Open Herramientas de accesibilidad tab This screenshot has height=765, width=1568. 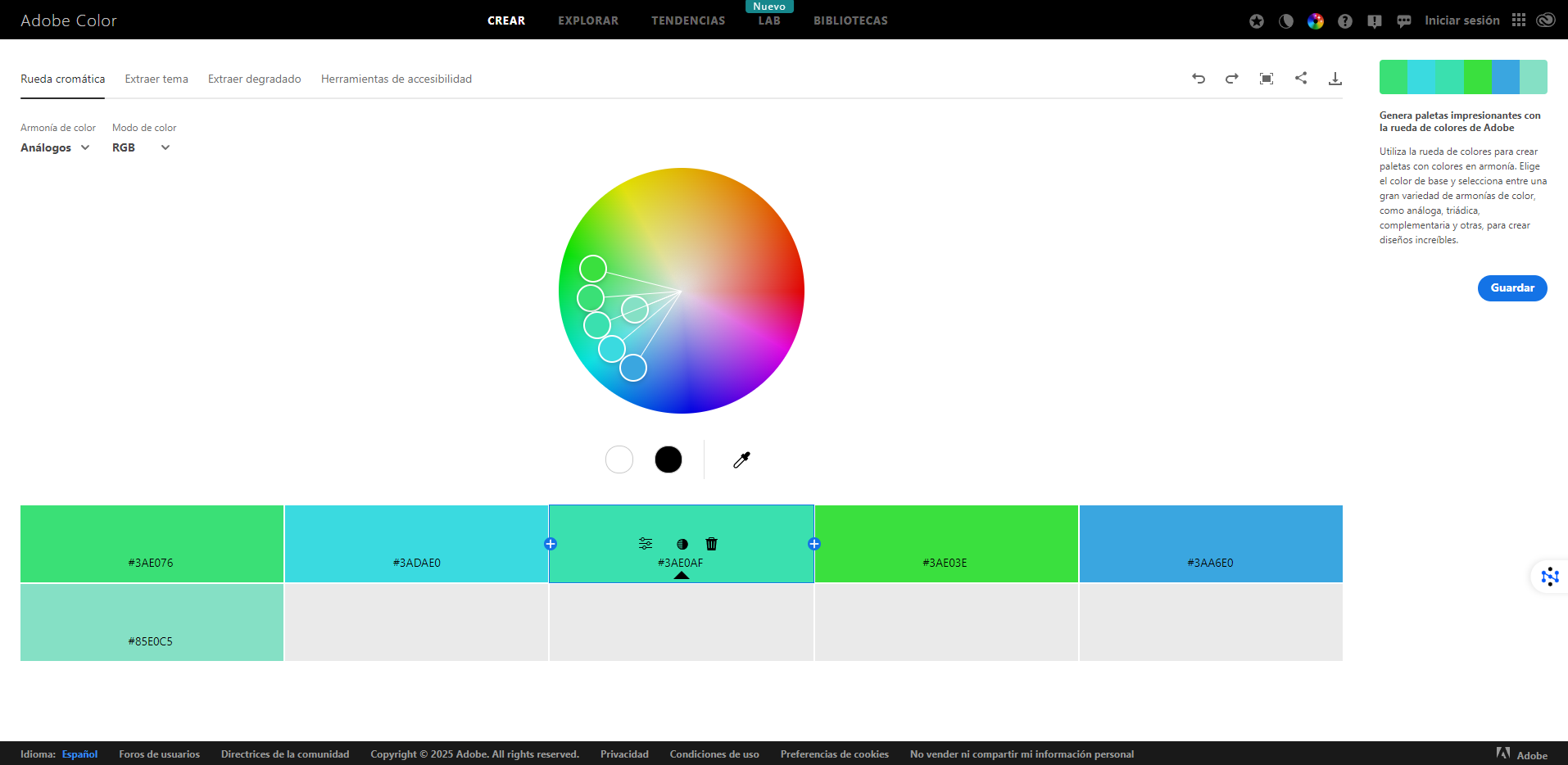[397, 79]
